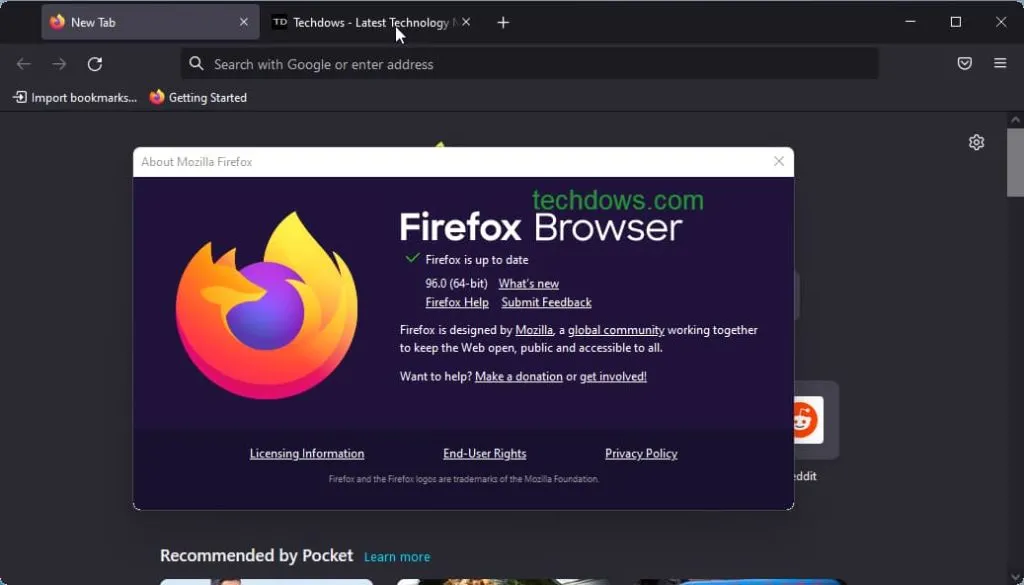Image resolution: width=1024 pixels, height=585 pixels.
Task: Click the vertical scrollbar thumb
Action: point(1016,162)
